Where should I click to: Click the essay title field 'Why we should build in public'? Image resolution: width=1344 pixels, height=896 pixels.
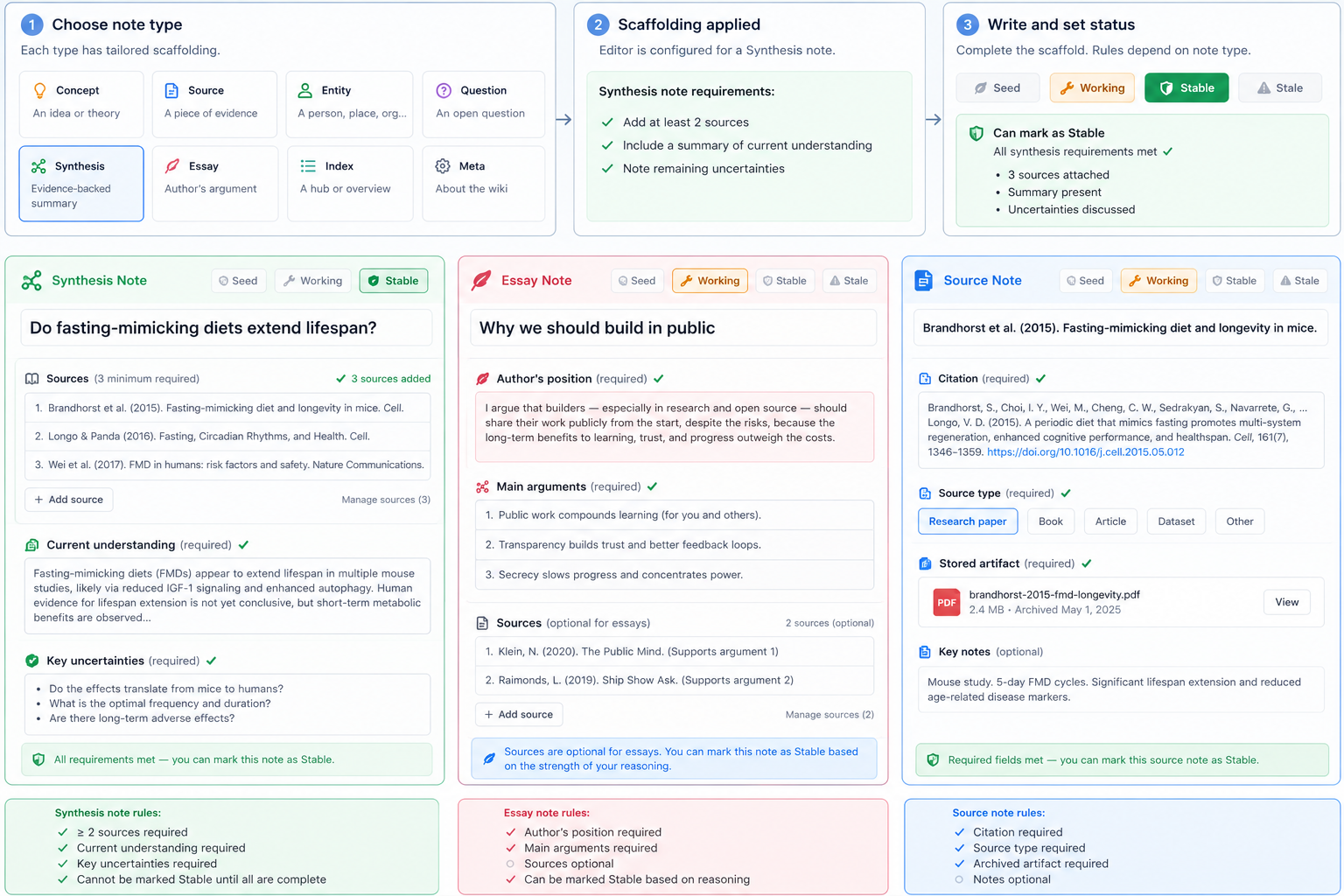674,328
